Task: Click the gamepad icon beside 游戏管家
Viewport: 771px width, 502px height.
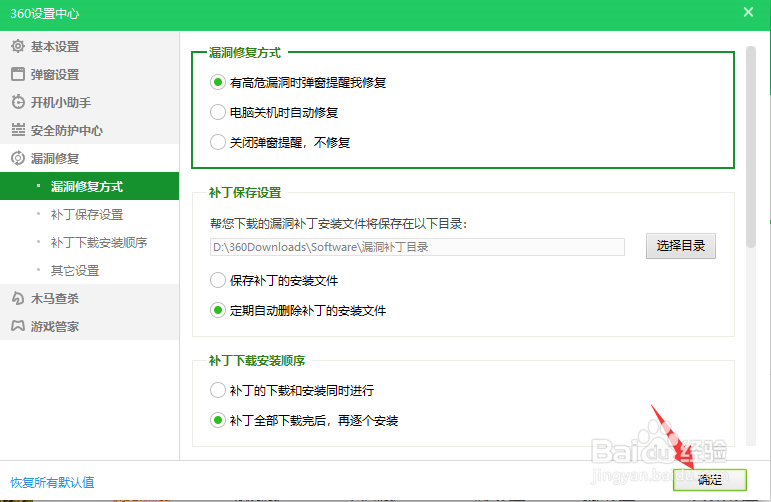Action: click(18, 326)
